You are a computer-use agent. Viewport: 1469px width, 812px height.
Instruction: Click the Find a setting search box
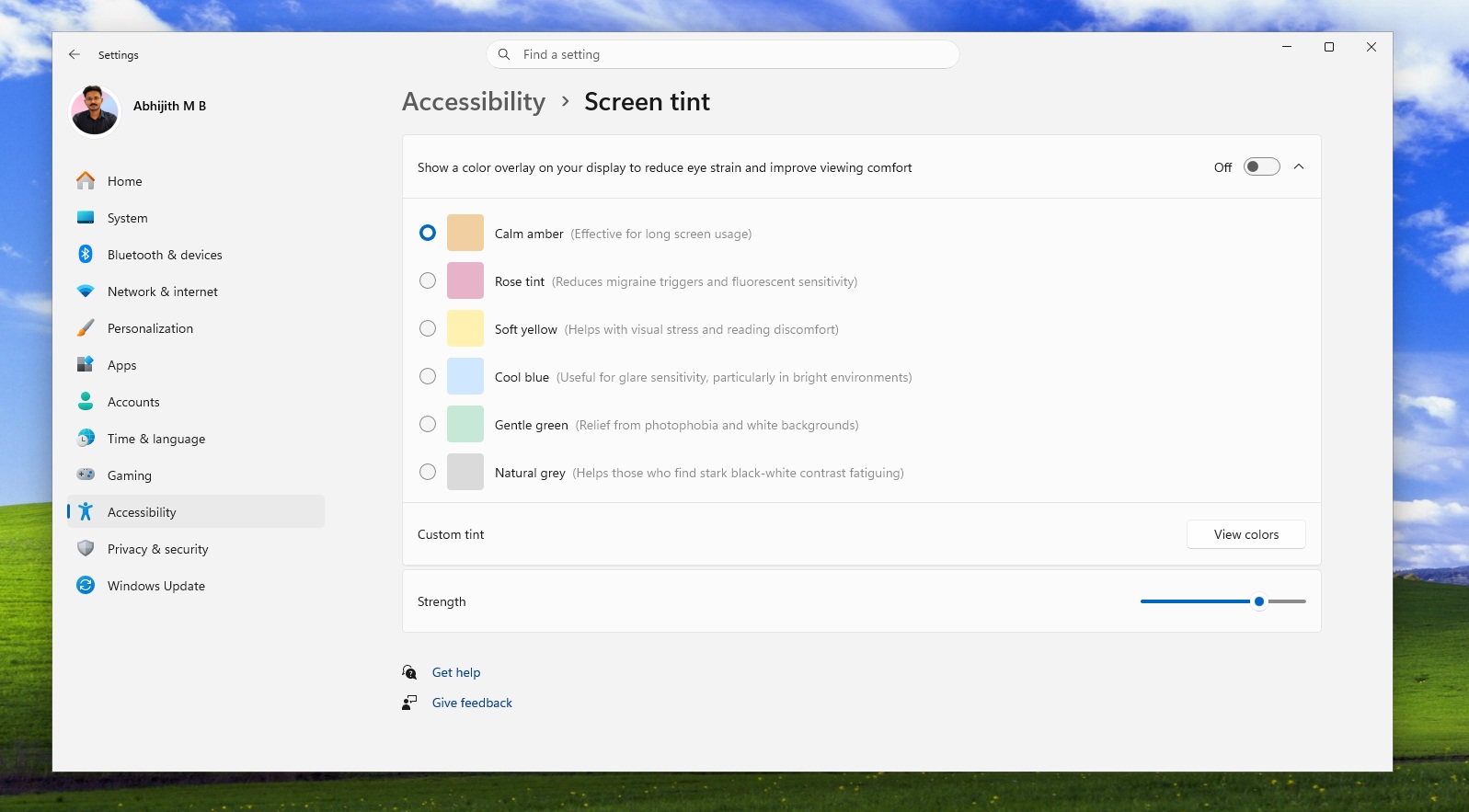(x=723, y=54)
